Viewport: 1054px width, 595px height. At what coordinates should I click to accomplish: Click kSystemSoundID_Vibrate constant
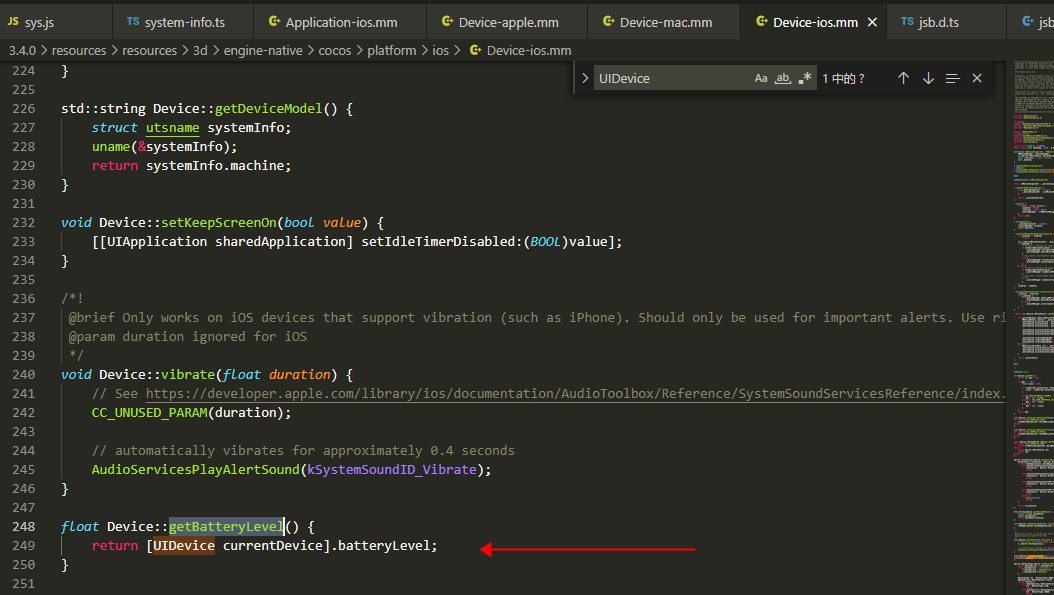tap(392, 469)
